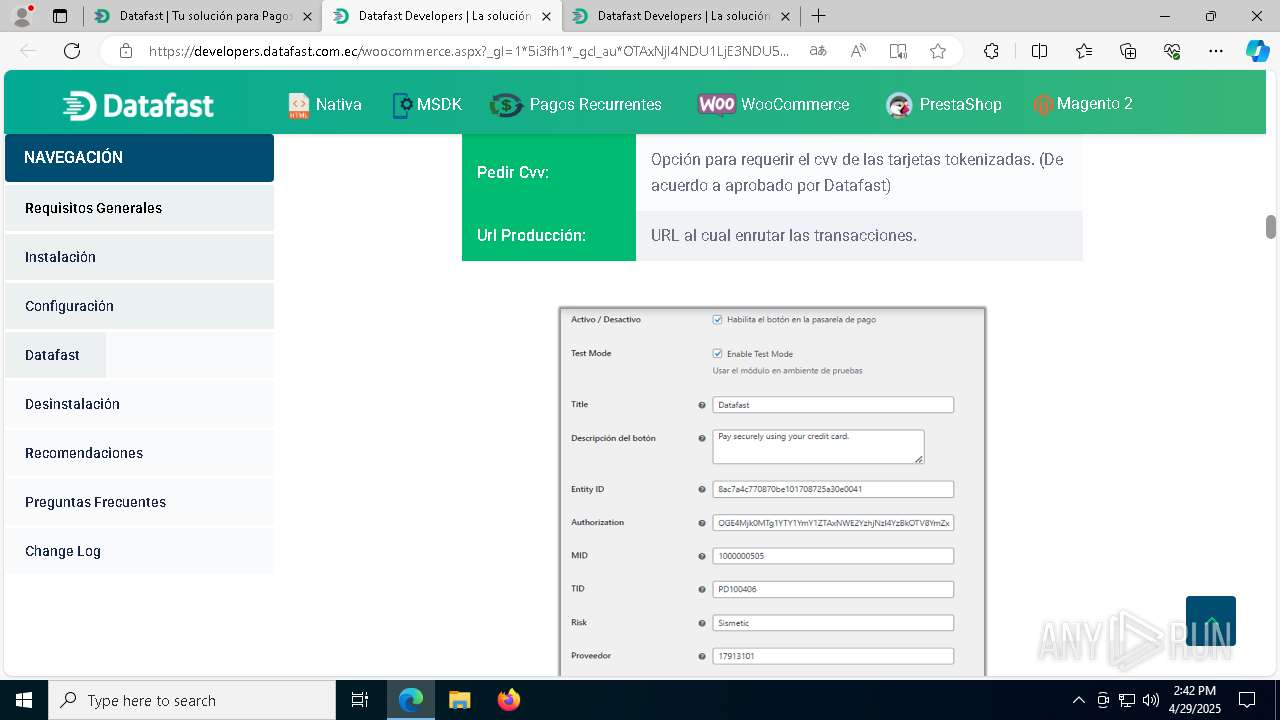Viewport: 1280px width, 720px height.
Task: Select Instalación in navigation
Action: coord(139,257)
